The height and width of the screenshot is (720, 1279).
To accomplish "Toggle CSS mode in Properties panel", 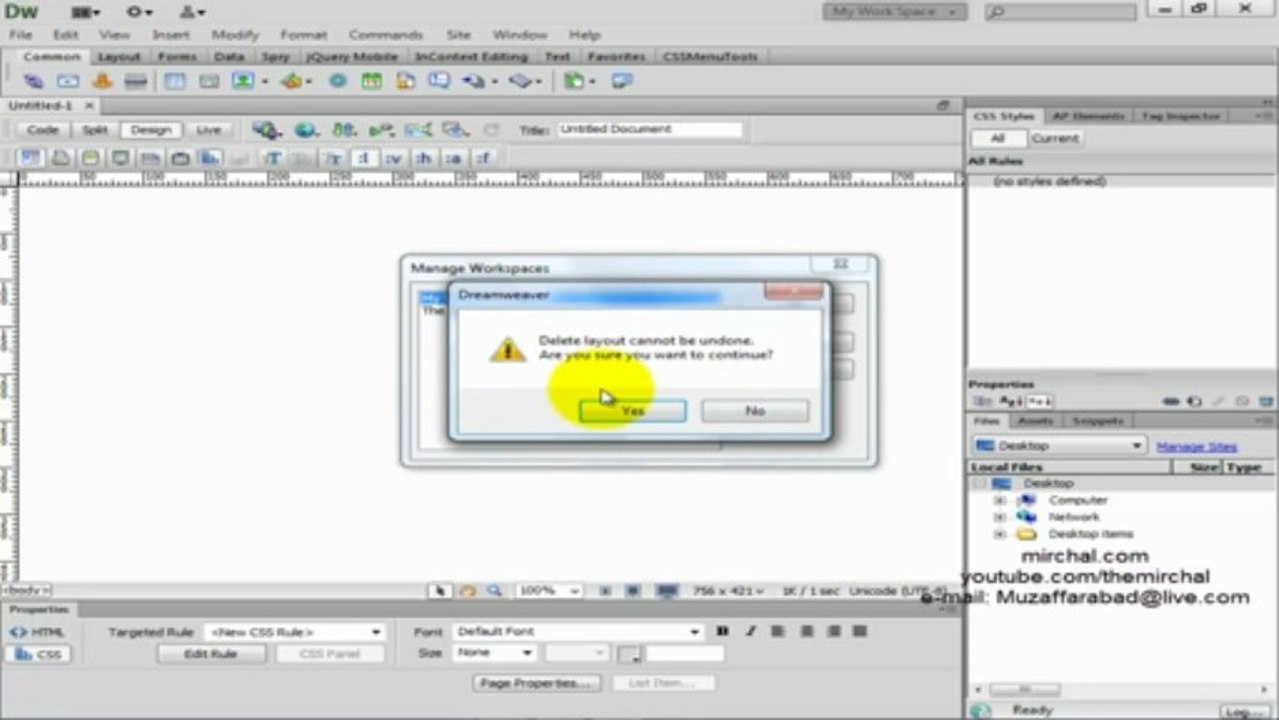I will point(38,654).
